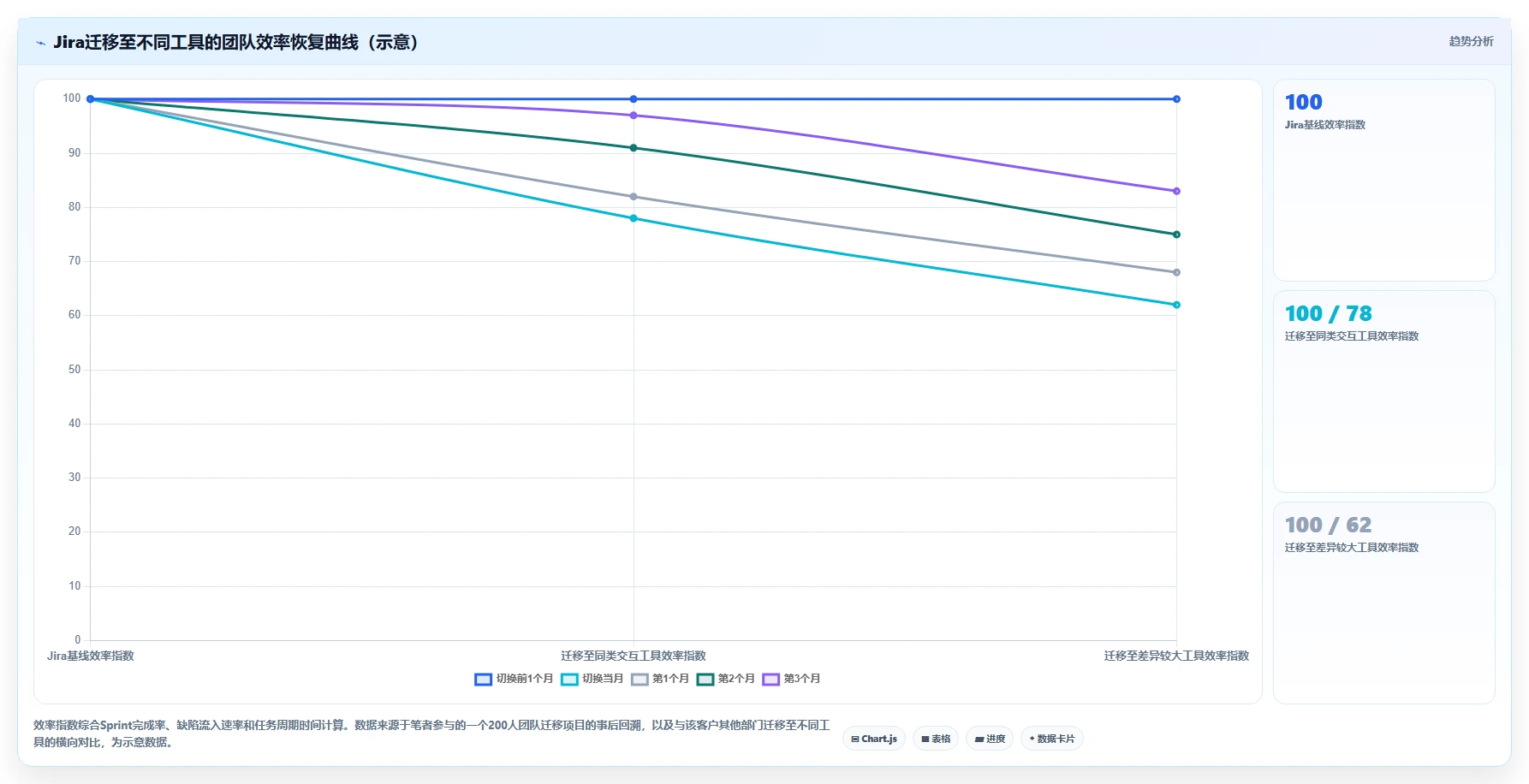Click the card label 迁移至同类交互工具效率指数
The image size is (1529, 784).
click(x=1352, y=336)
